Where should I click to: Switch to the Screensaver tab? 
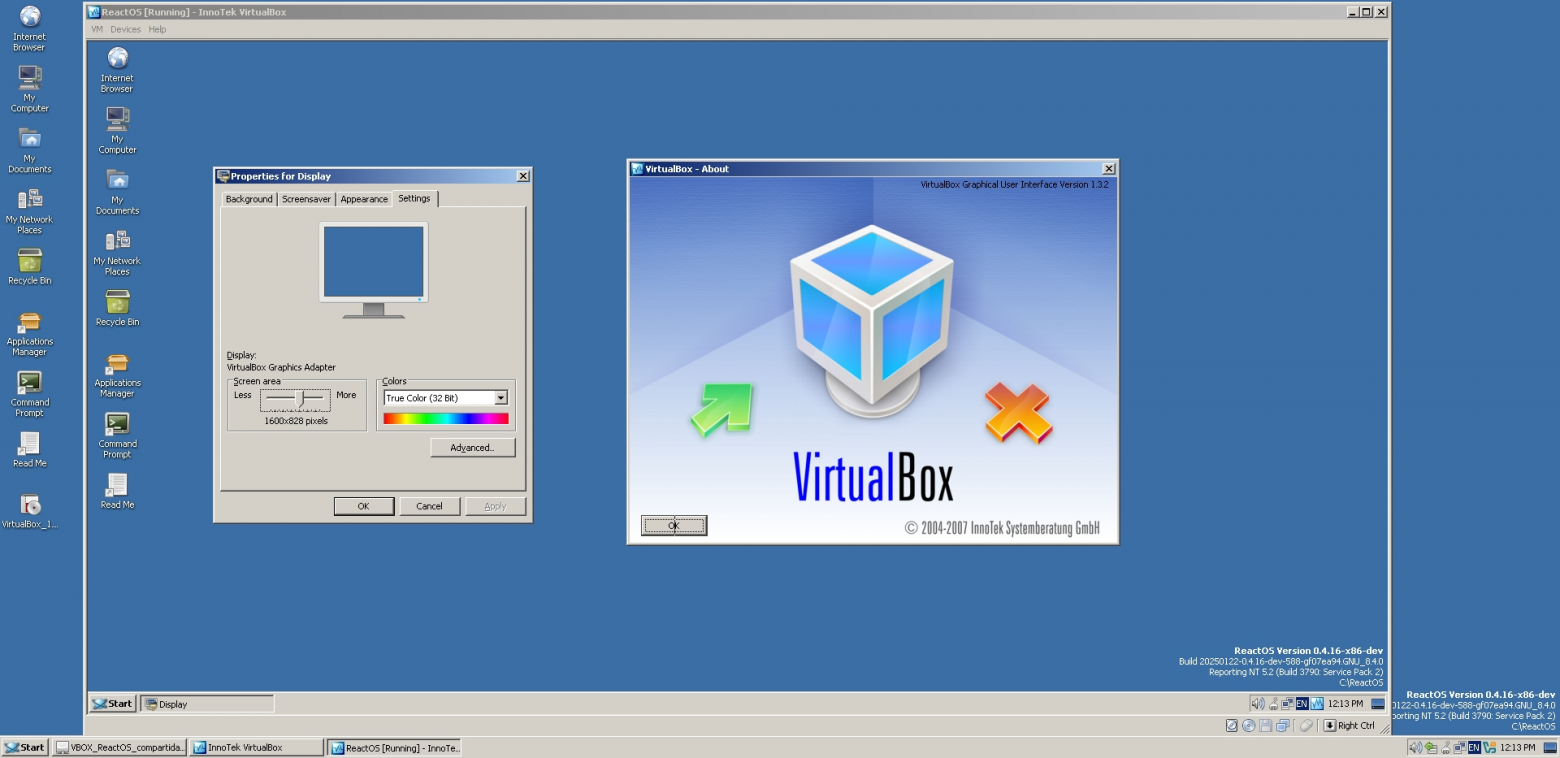[305, 198]
